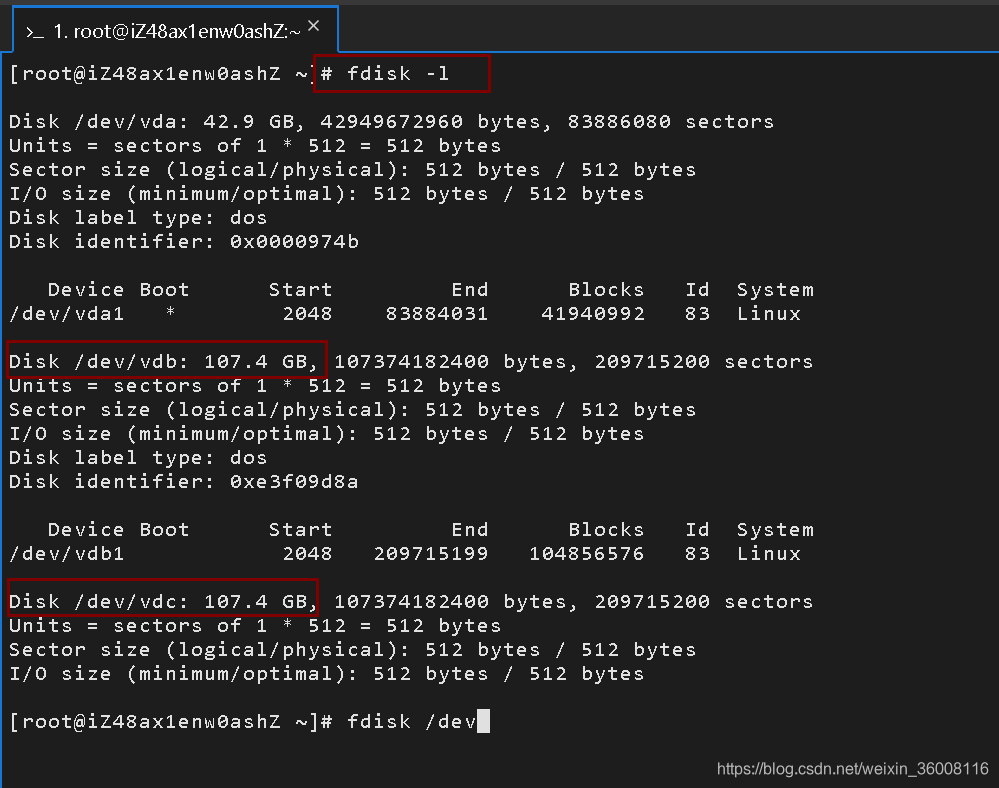Click the '/dev/vdb1' device entry
999x788 pixels.
66,554
